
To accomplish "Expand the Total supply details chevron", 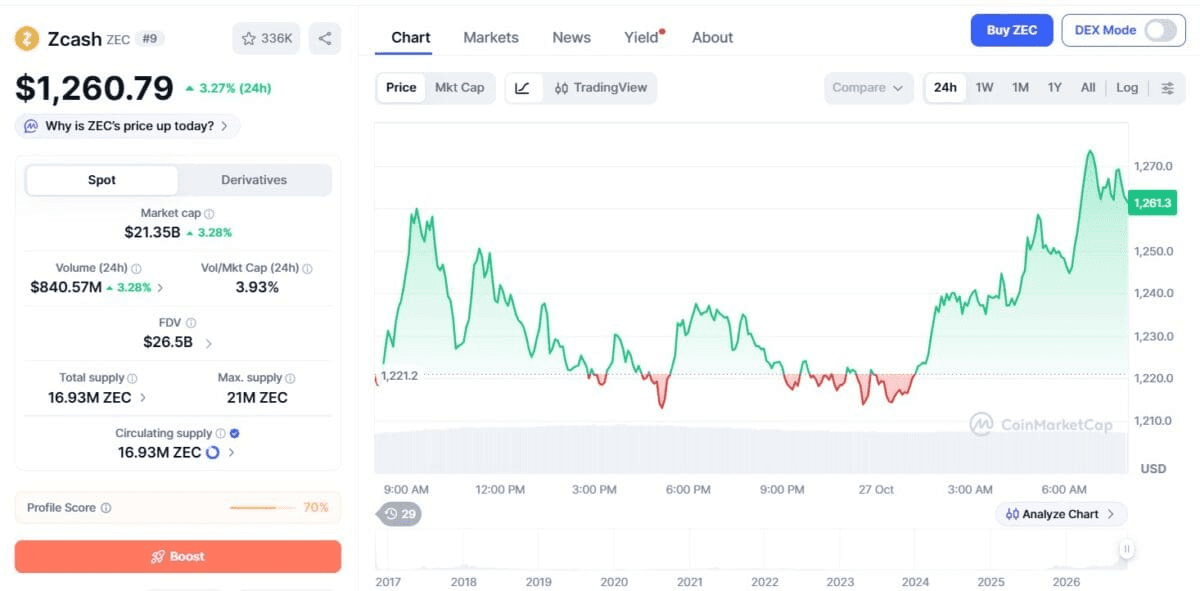I will click(143, 398).
